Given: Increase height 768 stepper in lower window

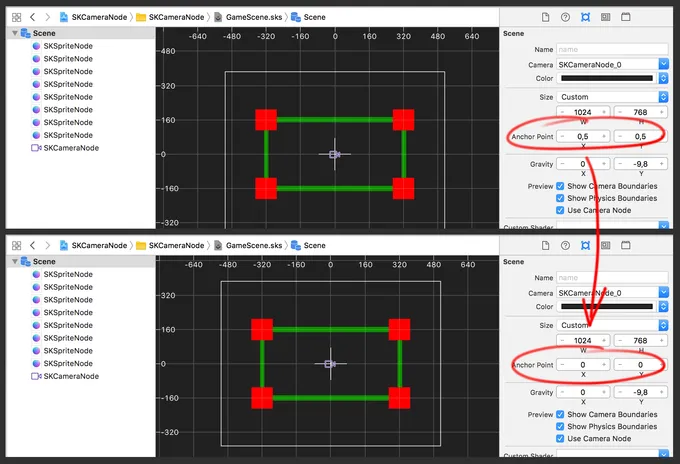Looking at the screenshot, I should coord(661,341).
